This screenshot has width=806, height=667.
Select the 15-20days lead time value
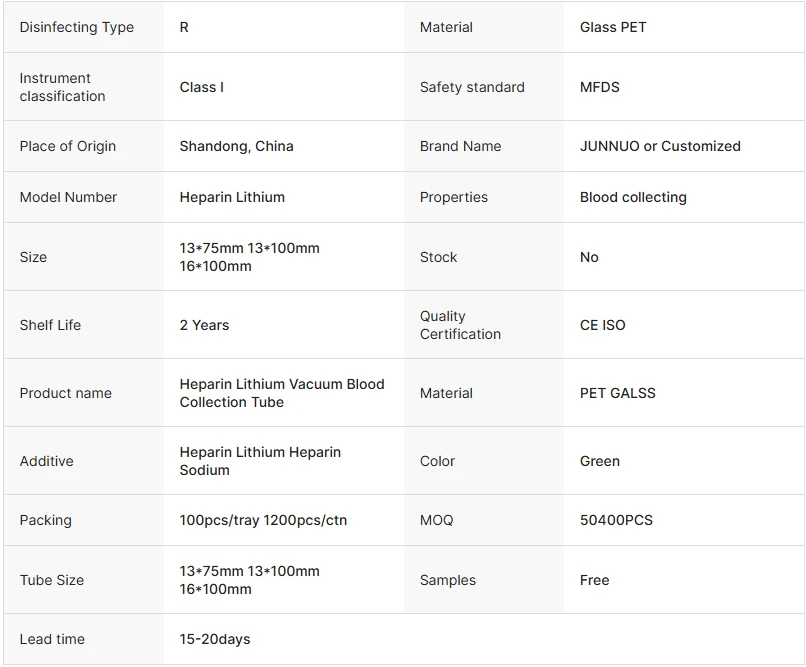point(215,639)
